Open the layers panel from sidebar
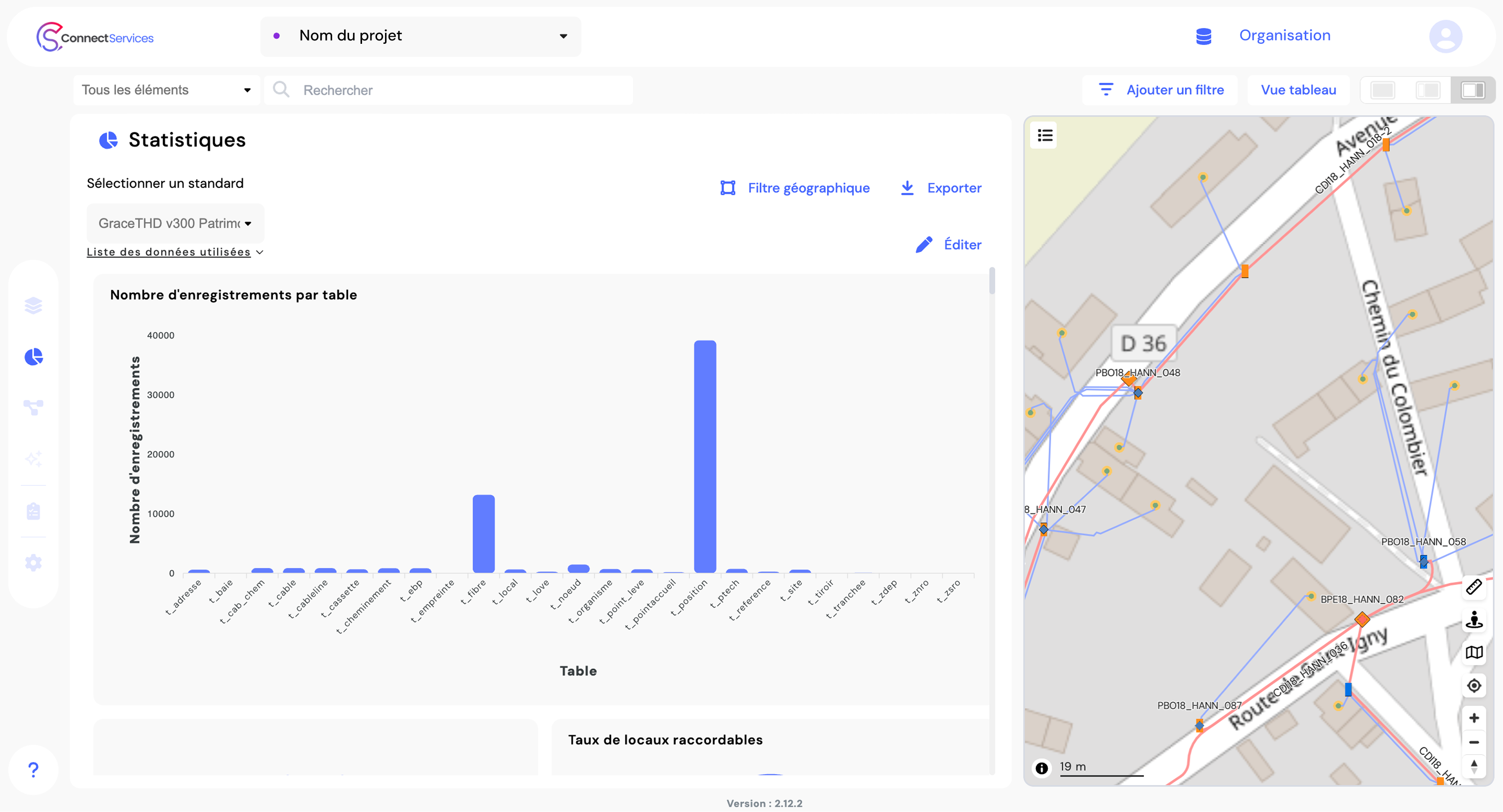 (33, 306)
